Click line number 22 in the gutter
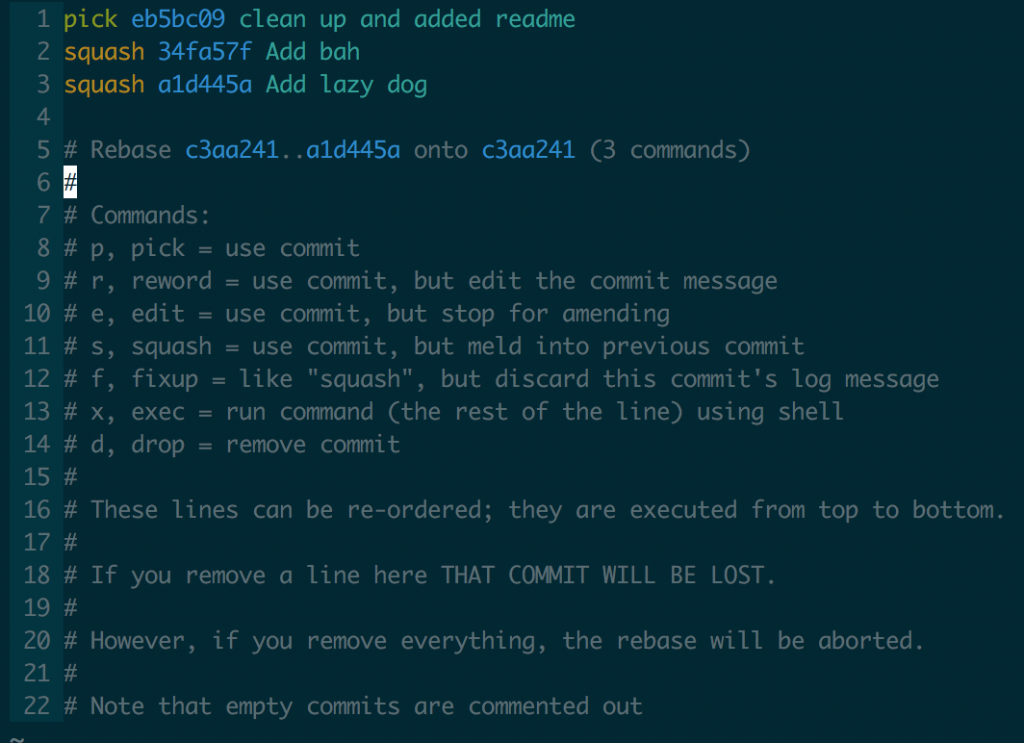The height and width of the screenshot is (743, 1024). pos(37,706)
